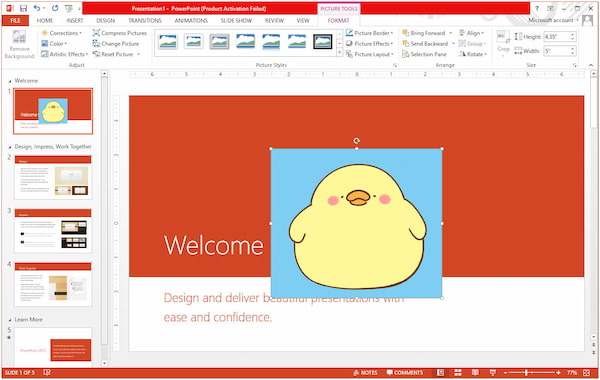Screen dimensions: 600x380
Task: Click the Welcome title text
Action: point(214,245)
